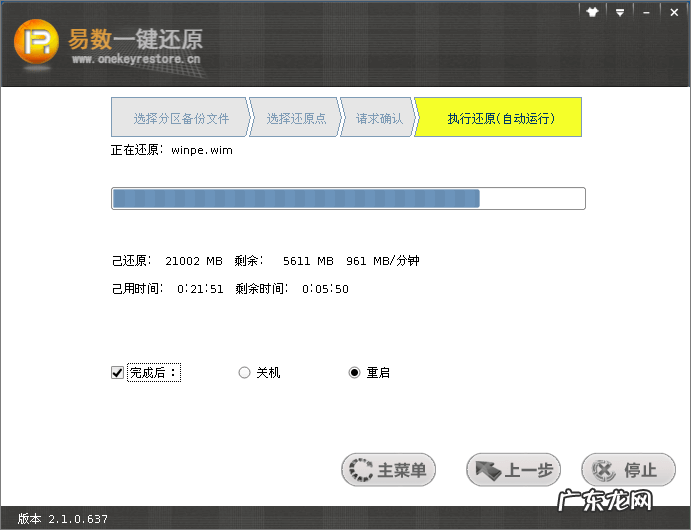Click the orange 易数一键还原 logo icon

(37, 41)
